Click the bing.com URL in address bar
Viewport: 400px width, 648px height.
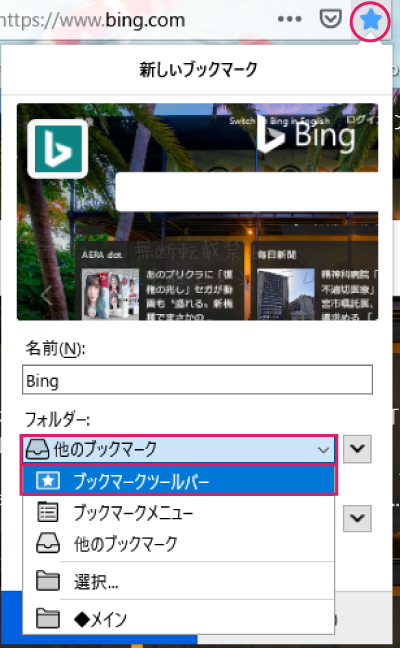(x=92, y=20)
